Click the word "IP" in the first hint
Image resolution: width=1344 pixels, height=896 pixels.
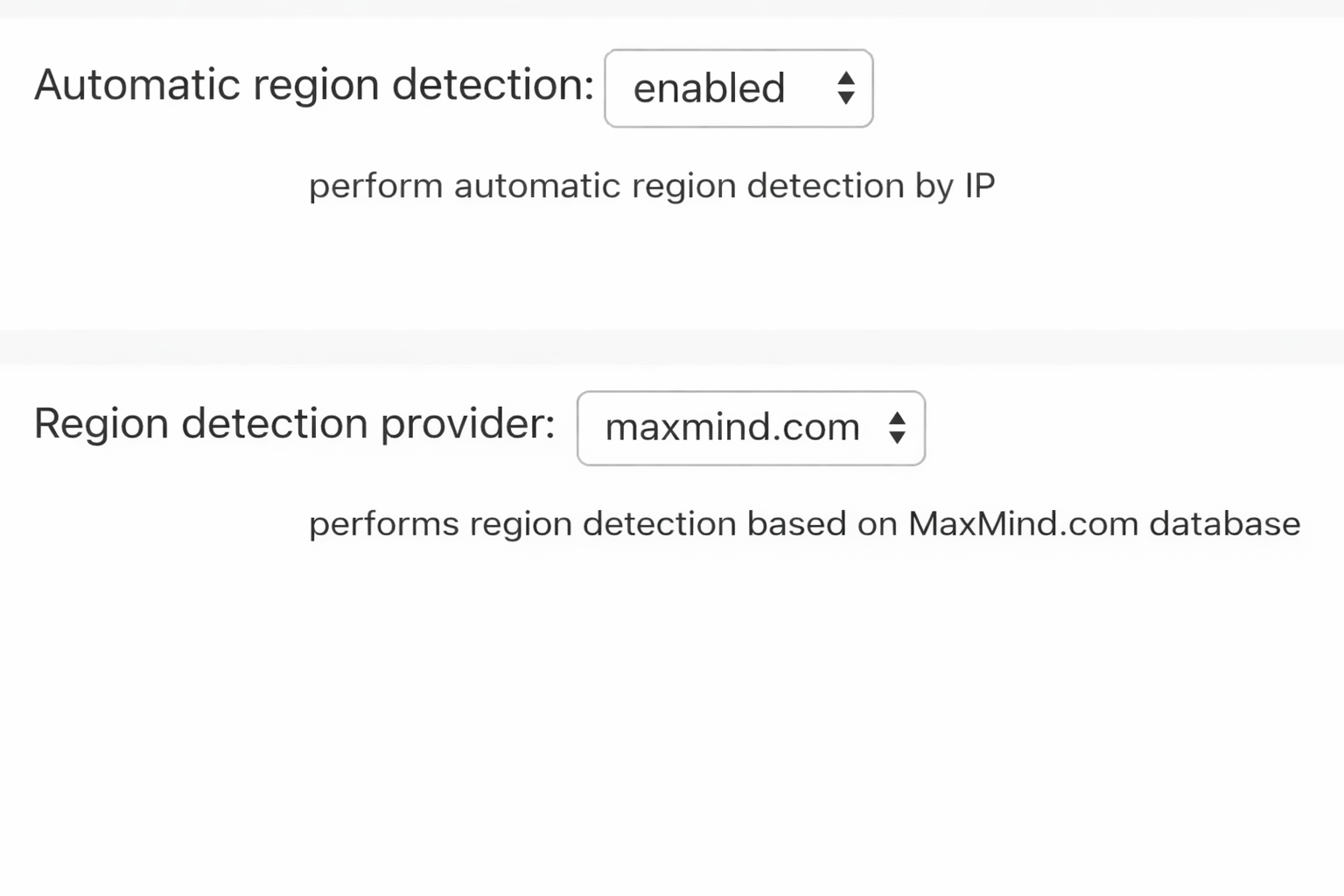(980, 185)
